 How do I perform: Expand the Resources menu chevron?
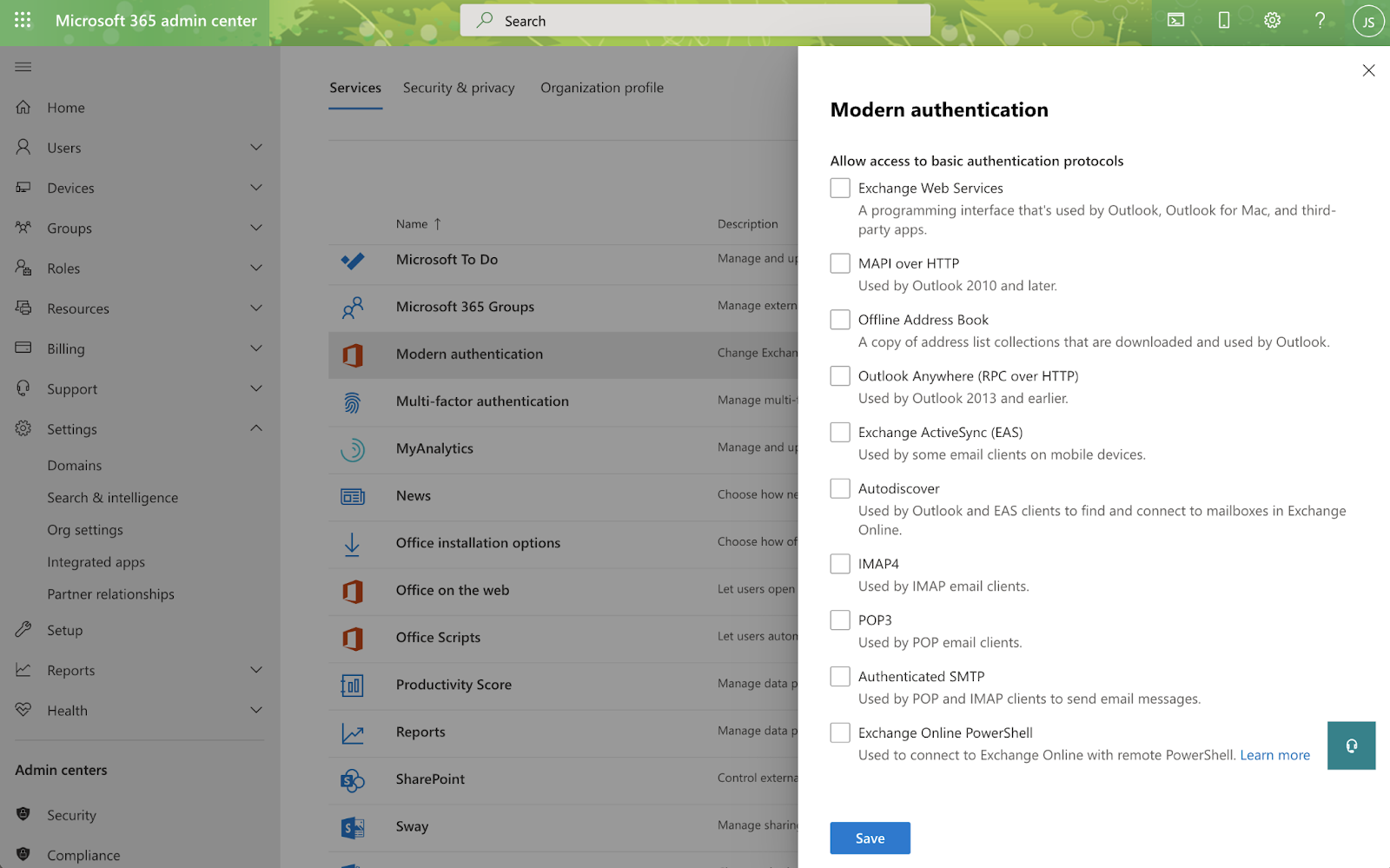coord(256,308)
